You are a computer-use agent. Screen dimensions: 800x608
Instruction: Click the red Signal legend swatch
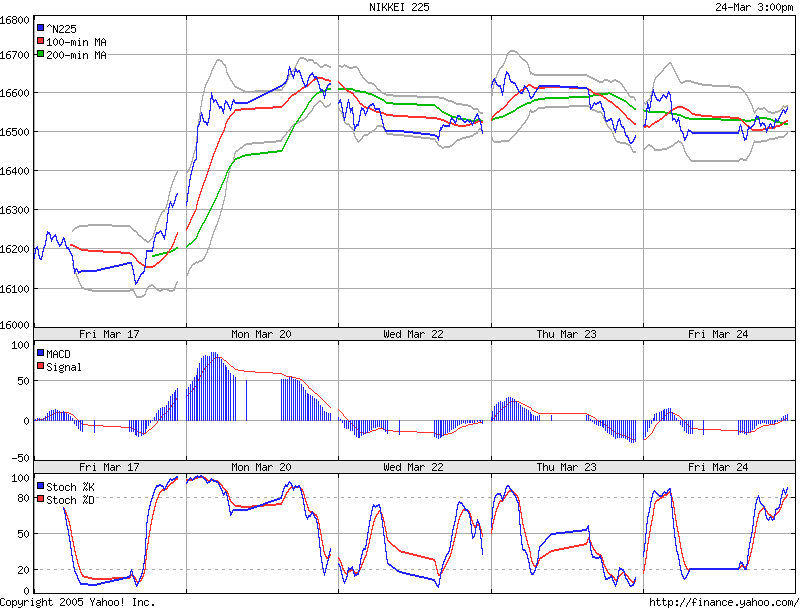tap(40, 366)
